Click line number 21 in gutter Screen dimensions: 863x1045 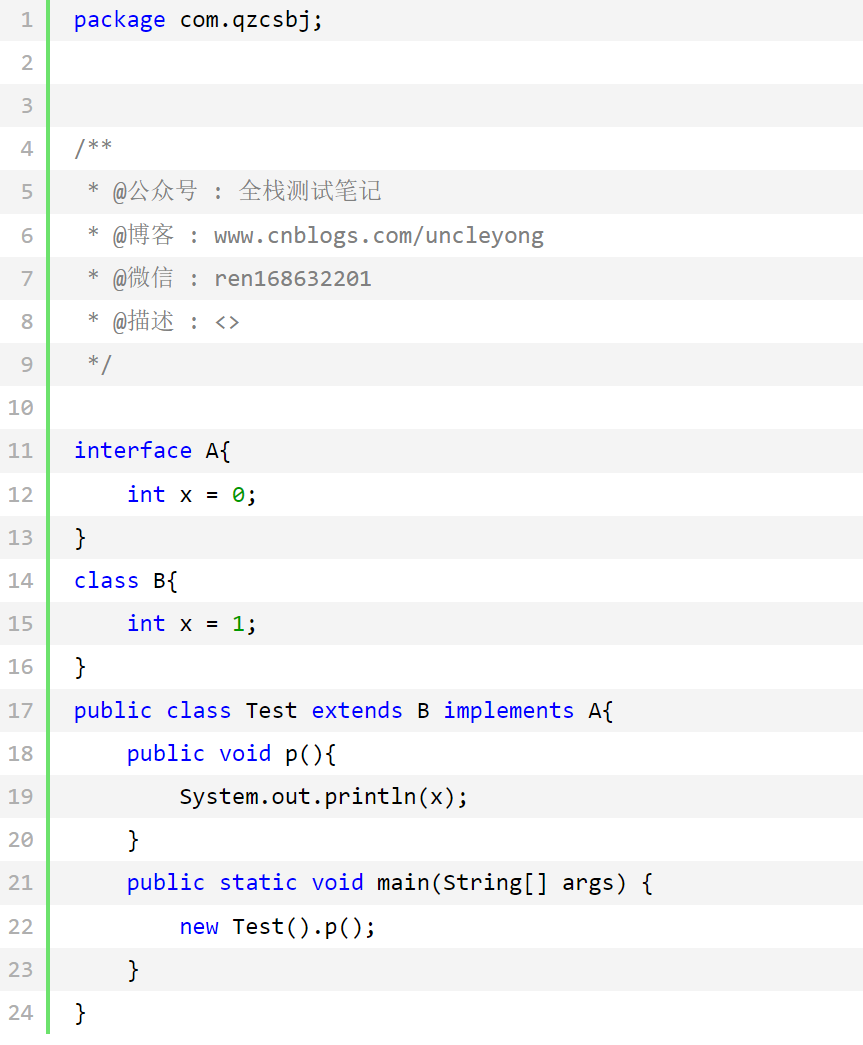[x=21, y=883]
